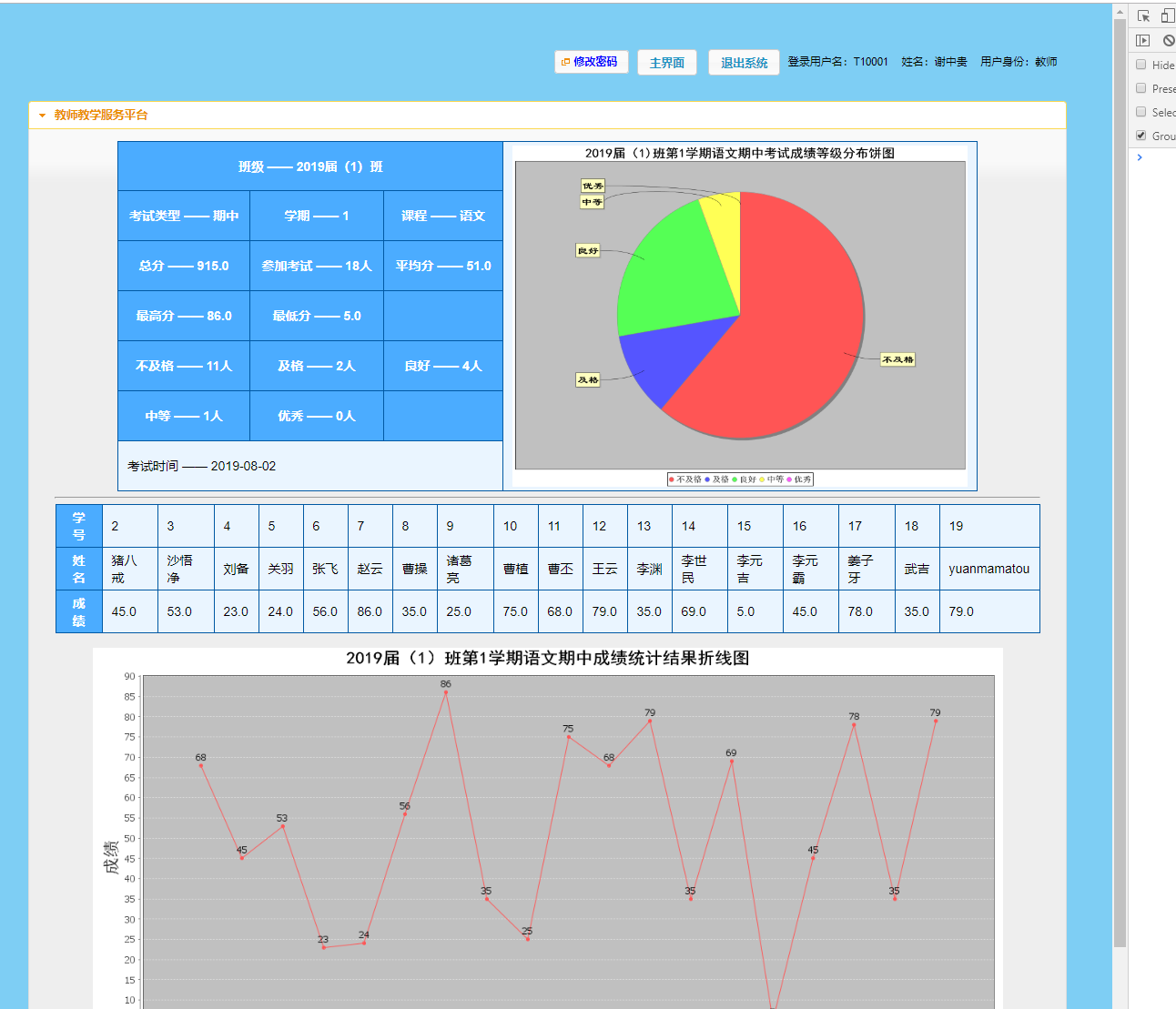
Task: Tick the Selec… checkbox in DevTools
Action: [1141, 112]
